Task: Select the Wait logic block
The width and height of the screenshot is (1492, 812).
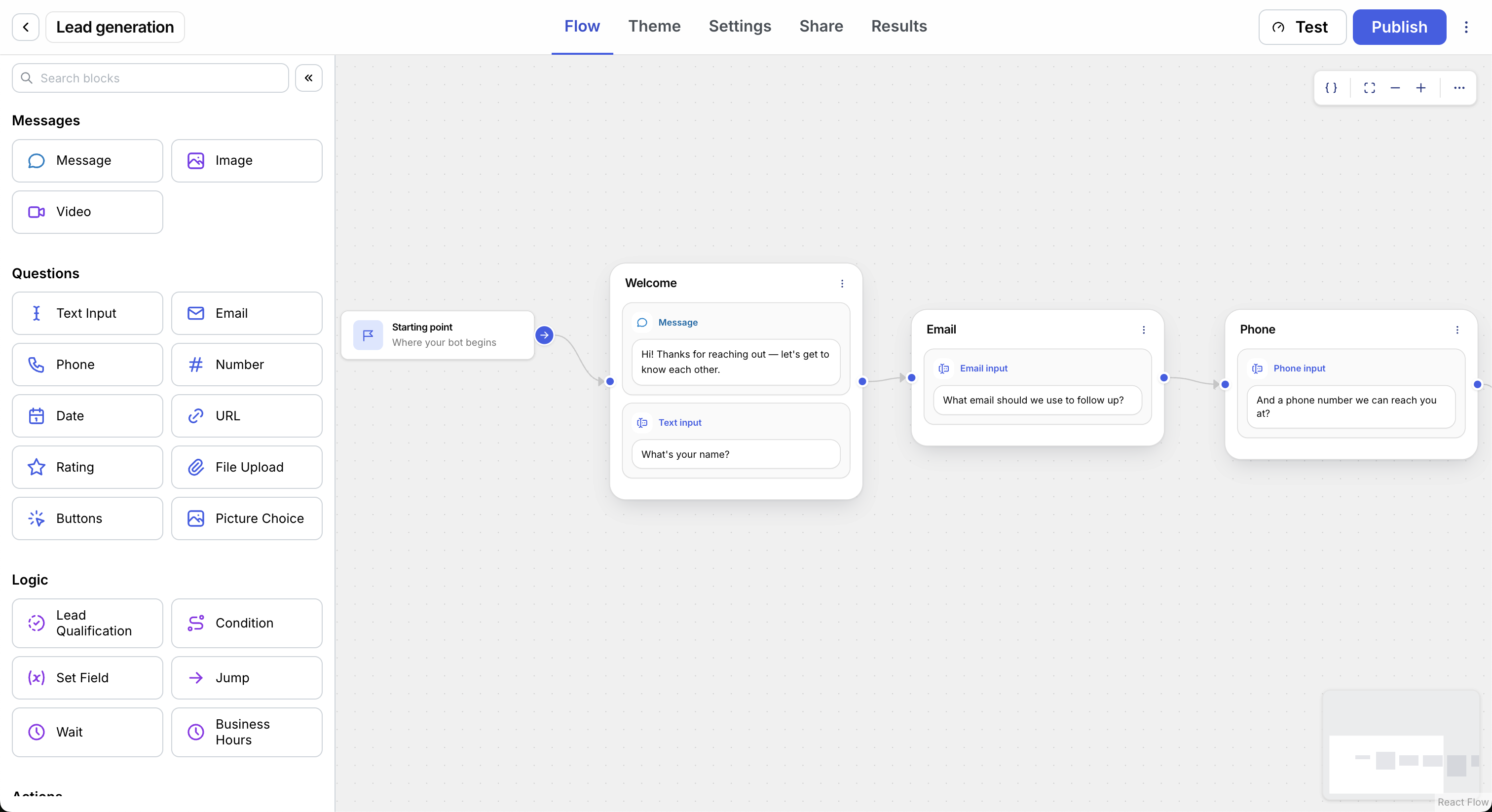Action: 87,732
